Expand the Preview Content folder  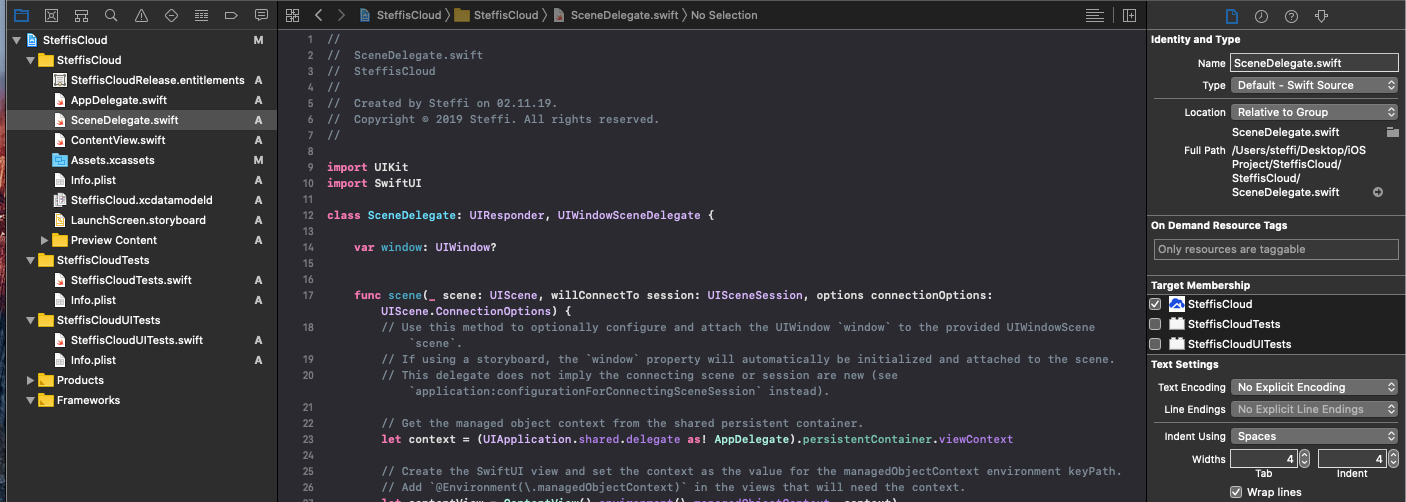(45, 240)
